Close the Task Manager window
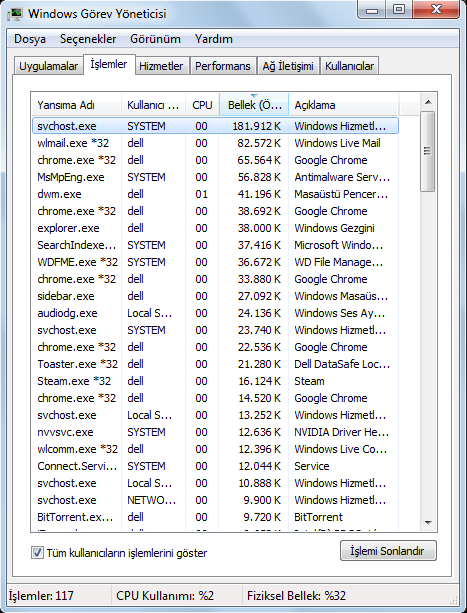 [x=436, y=10]
